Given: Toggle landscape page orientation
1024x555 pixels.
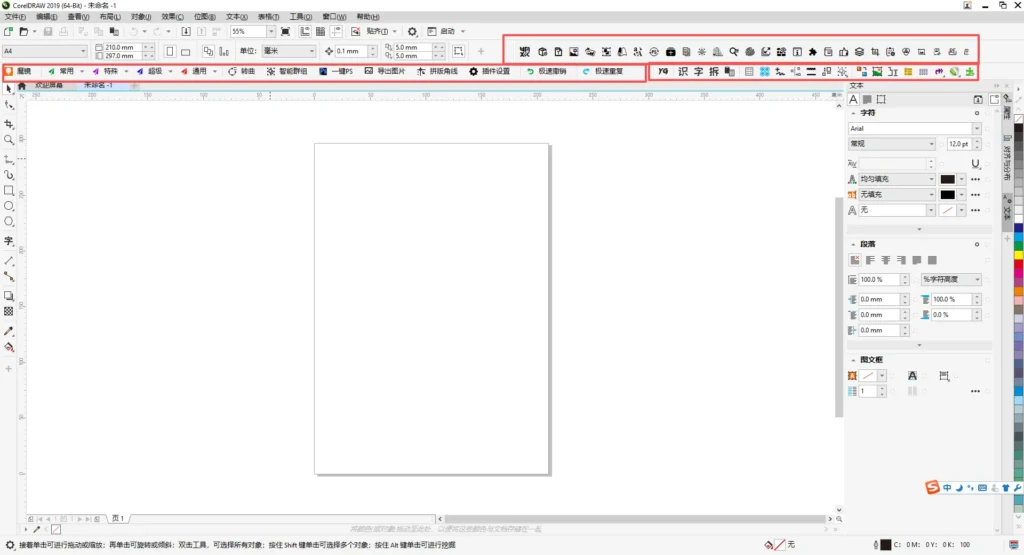Looking at the screenshot, I should [186, 51].
